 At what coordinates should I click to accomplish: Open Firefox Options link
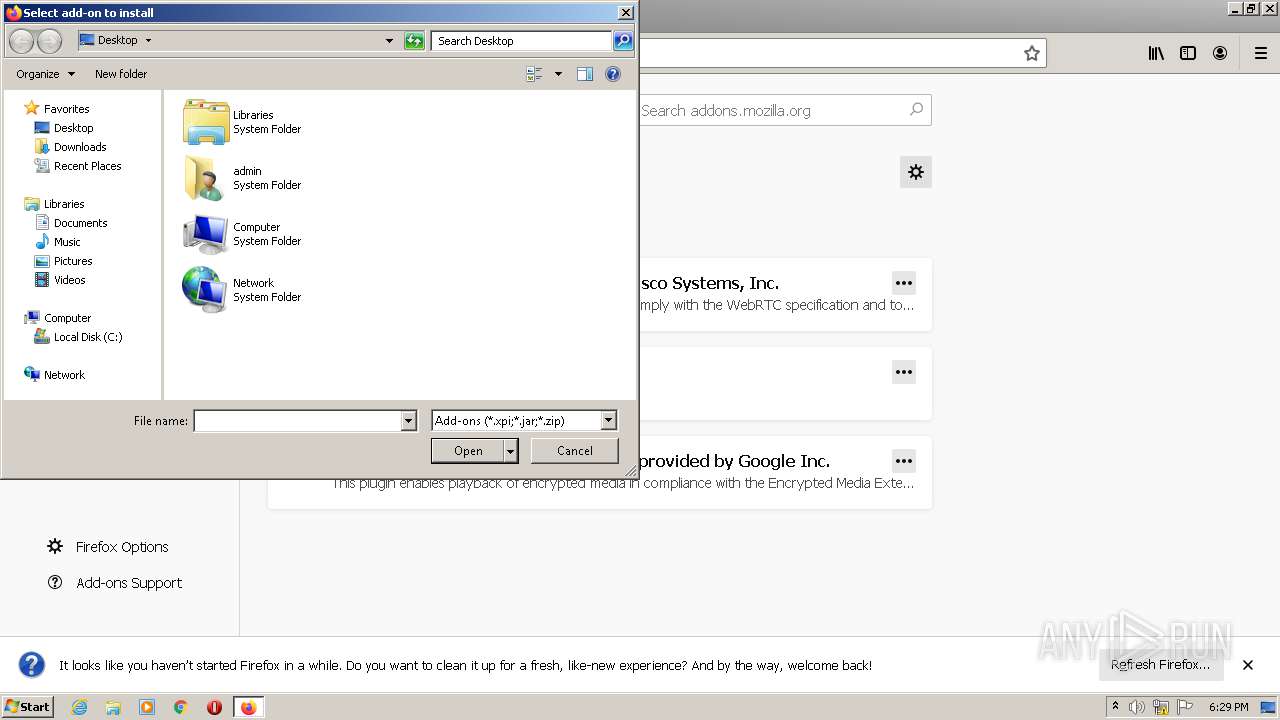[x=108, y=547]
